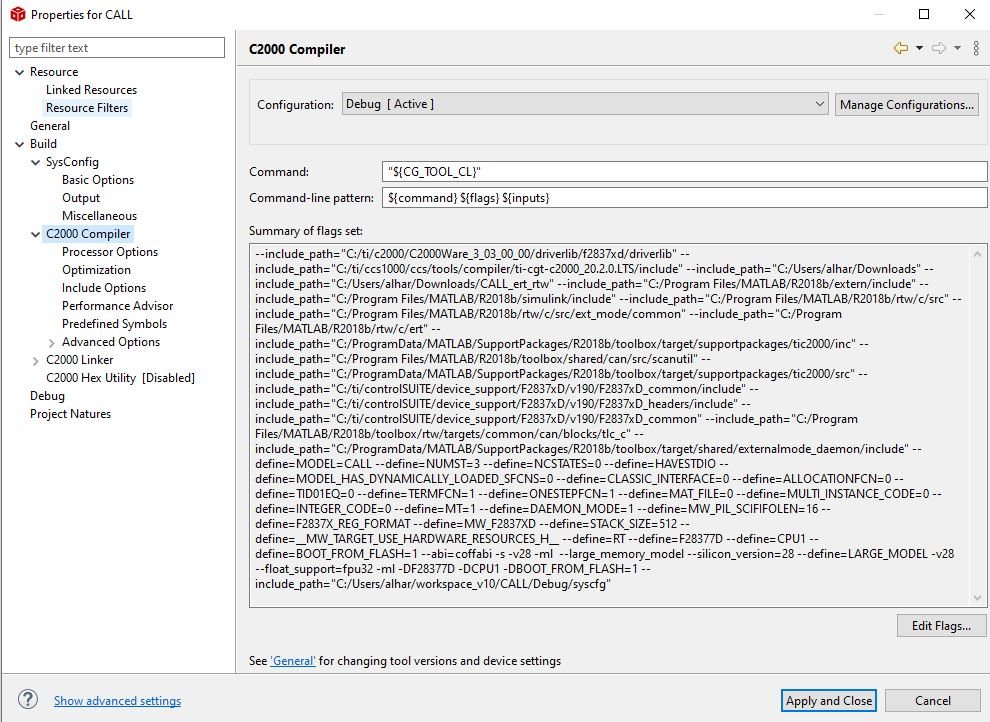Screen dimensions: 990x722
Task: Open the back history dropdown arrow
Action: click(x=919, y=48)
